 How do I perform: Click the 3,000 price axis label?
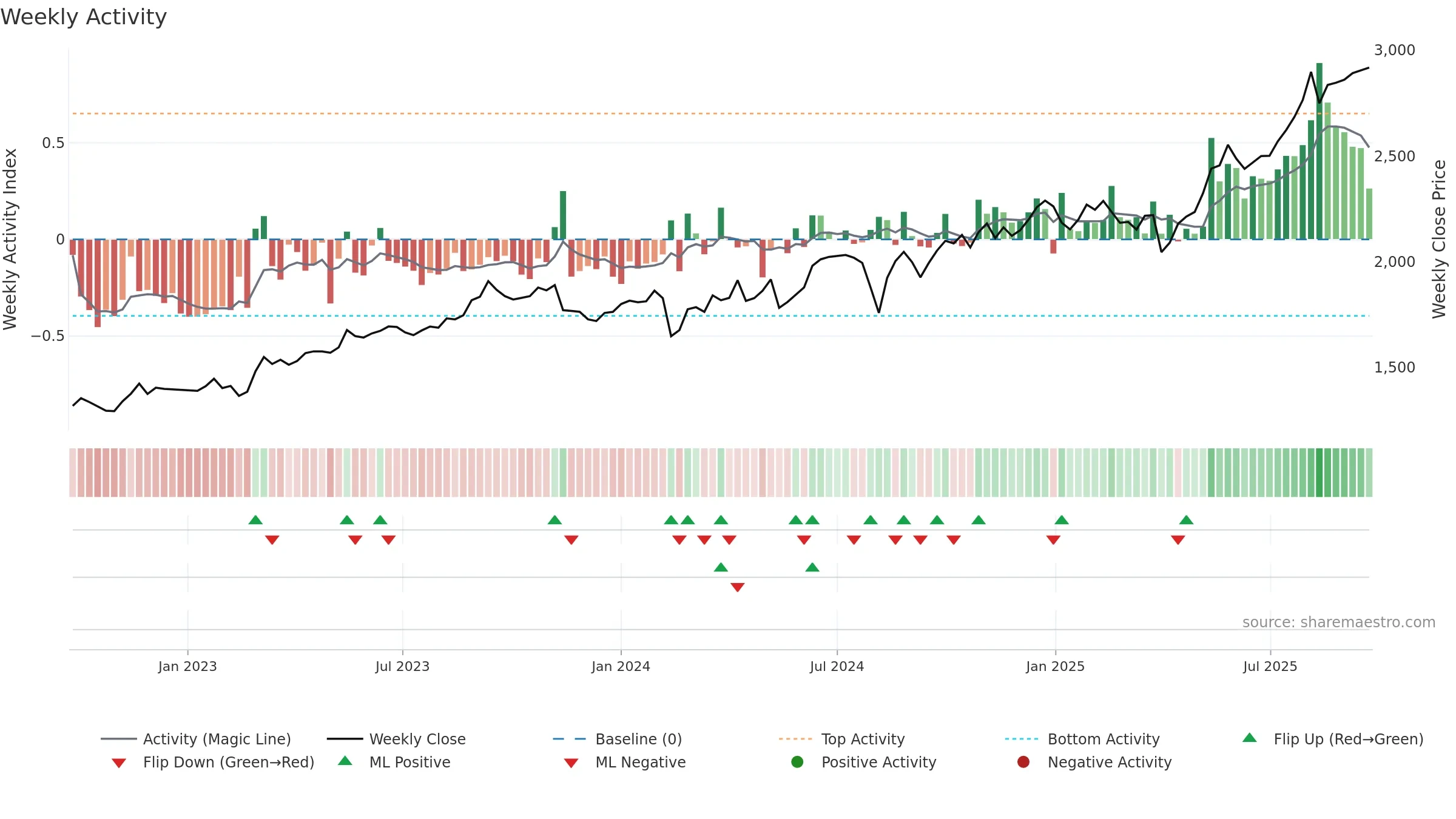pos(1394,50)
